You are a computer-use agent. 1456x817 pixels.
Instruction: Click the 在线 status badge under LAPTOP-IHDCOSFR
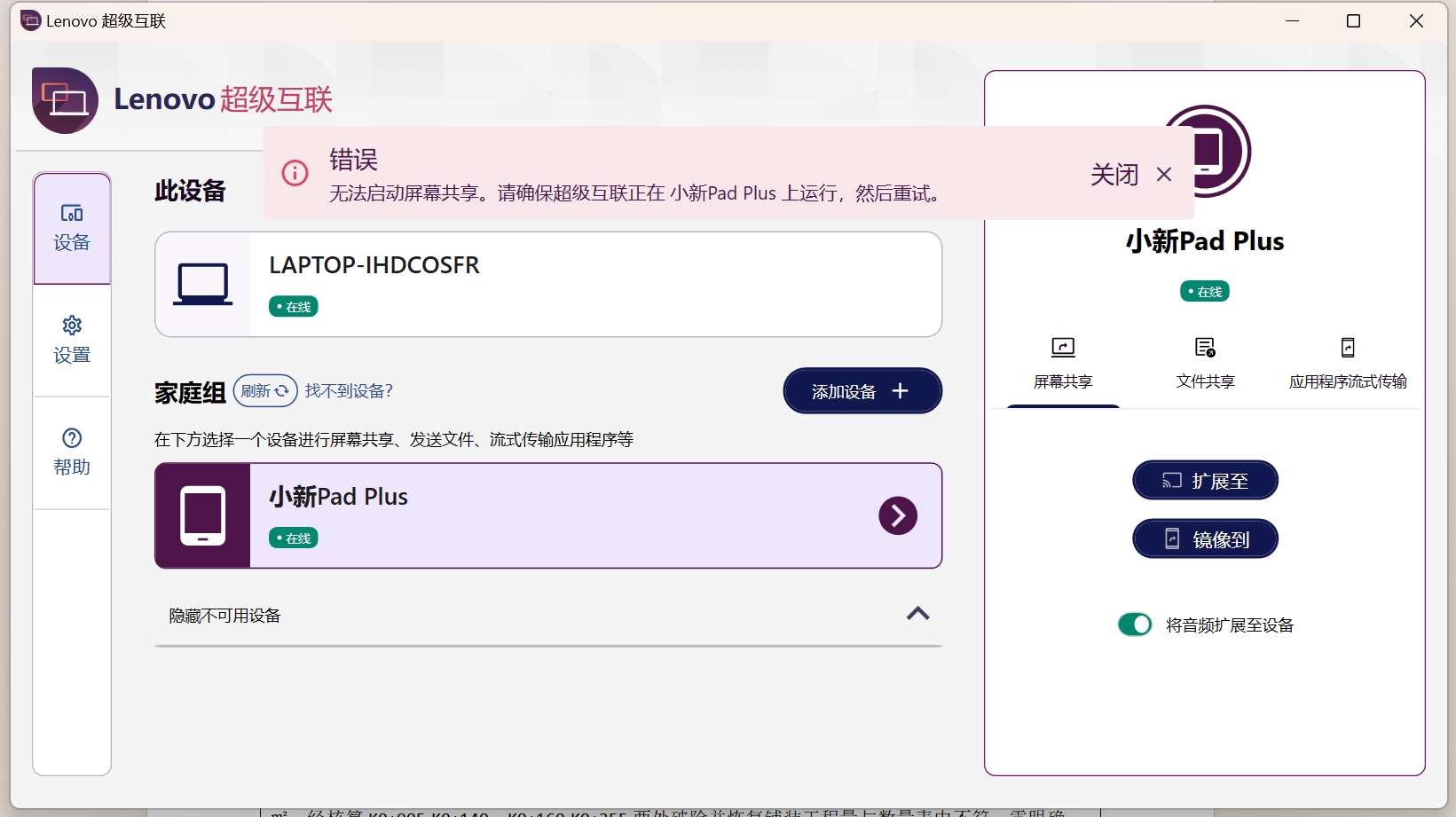click(294, 307)
